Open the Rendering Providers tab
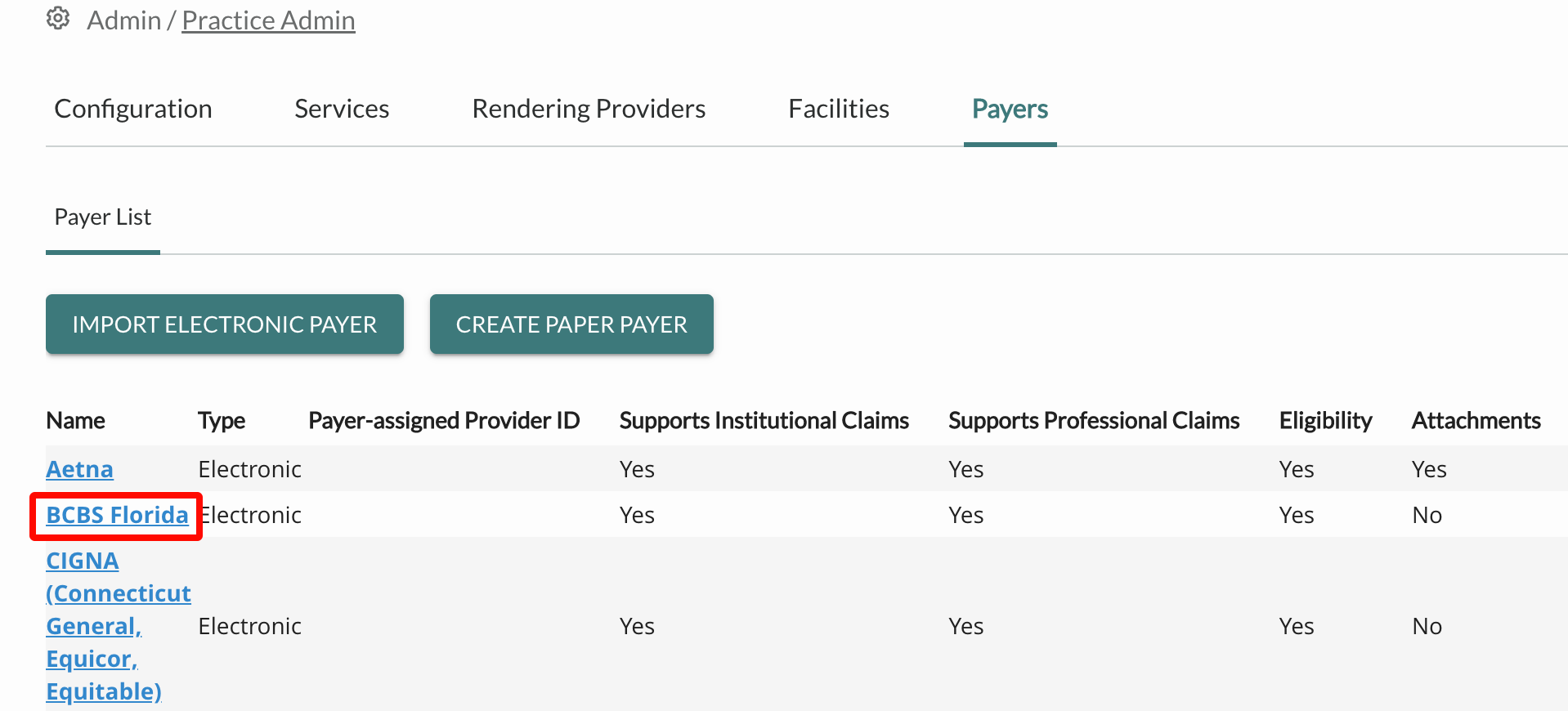The width and height of the screenshot is (1568, 711). (589, 109)
